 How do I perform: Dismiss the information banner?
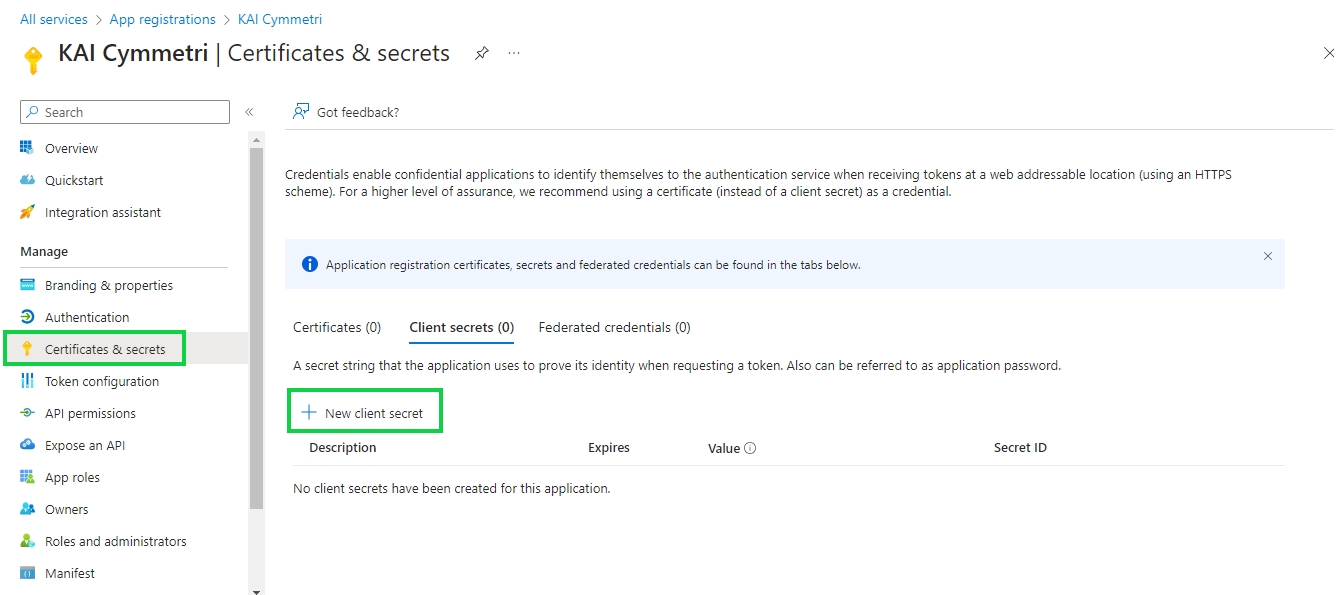[1268, 256]
